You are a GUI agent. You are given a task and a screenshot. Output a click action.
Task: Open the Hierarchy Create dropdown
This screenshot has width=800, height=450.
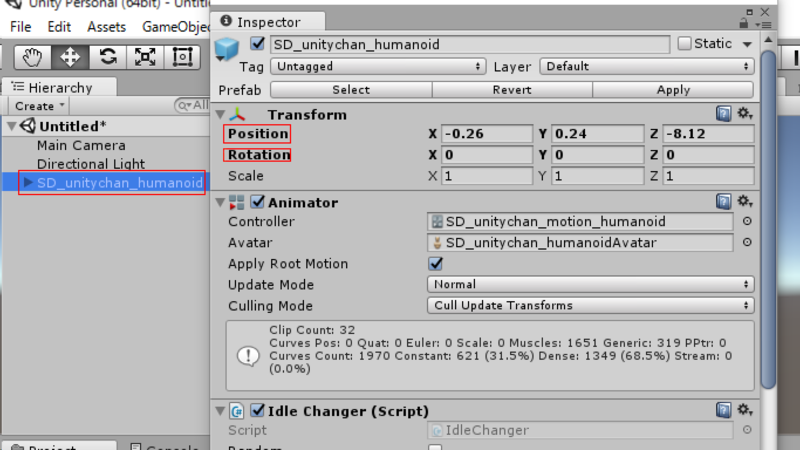tap(39, 106)
